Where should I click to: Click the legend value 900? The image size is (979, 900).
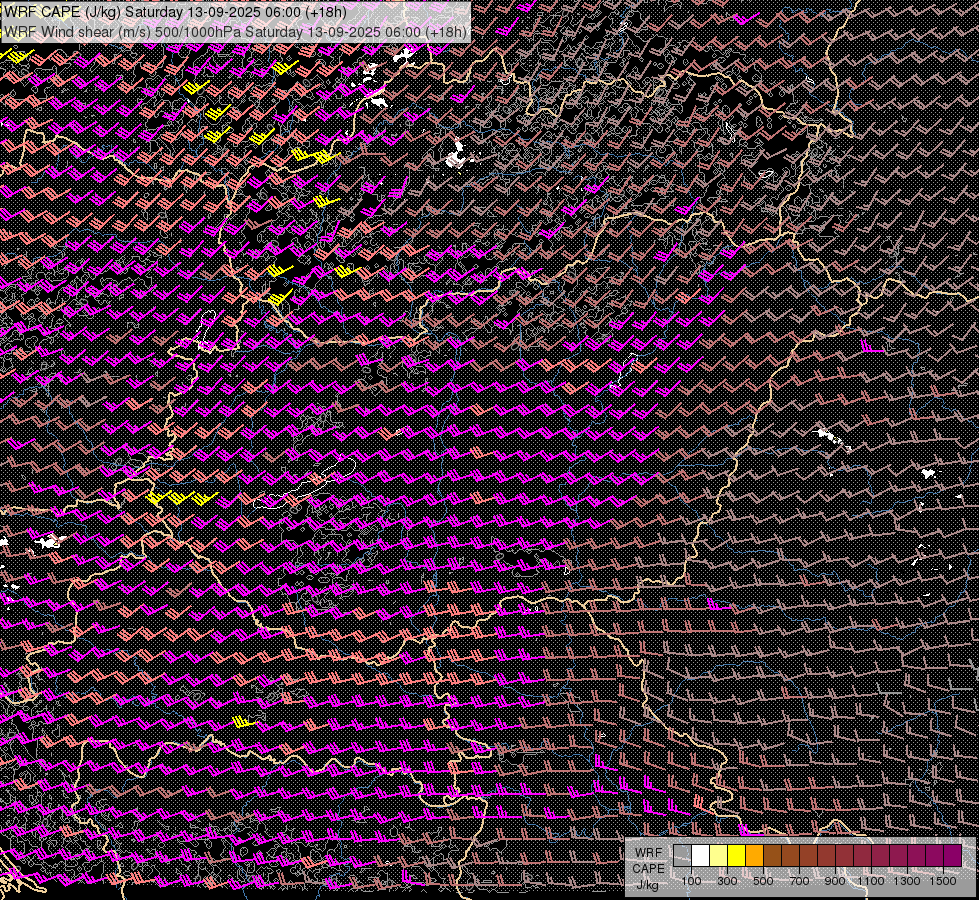(835, 881)
